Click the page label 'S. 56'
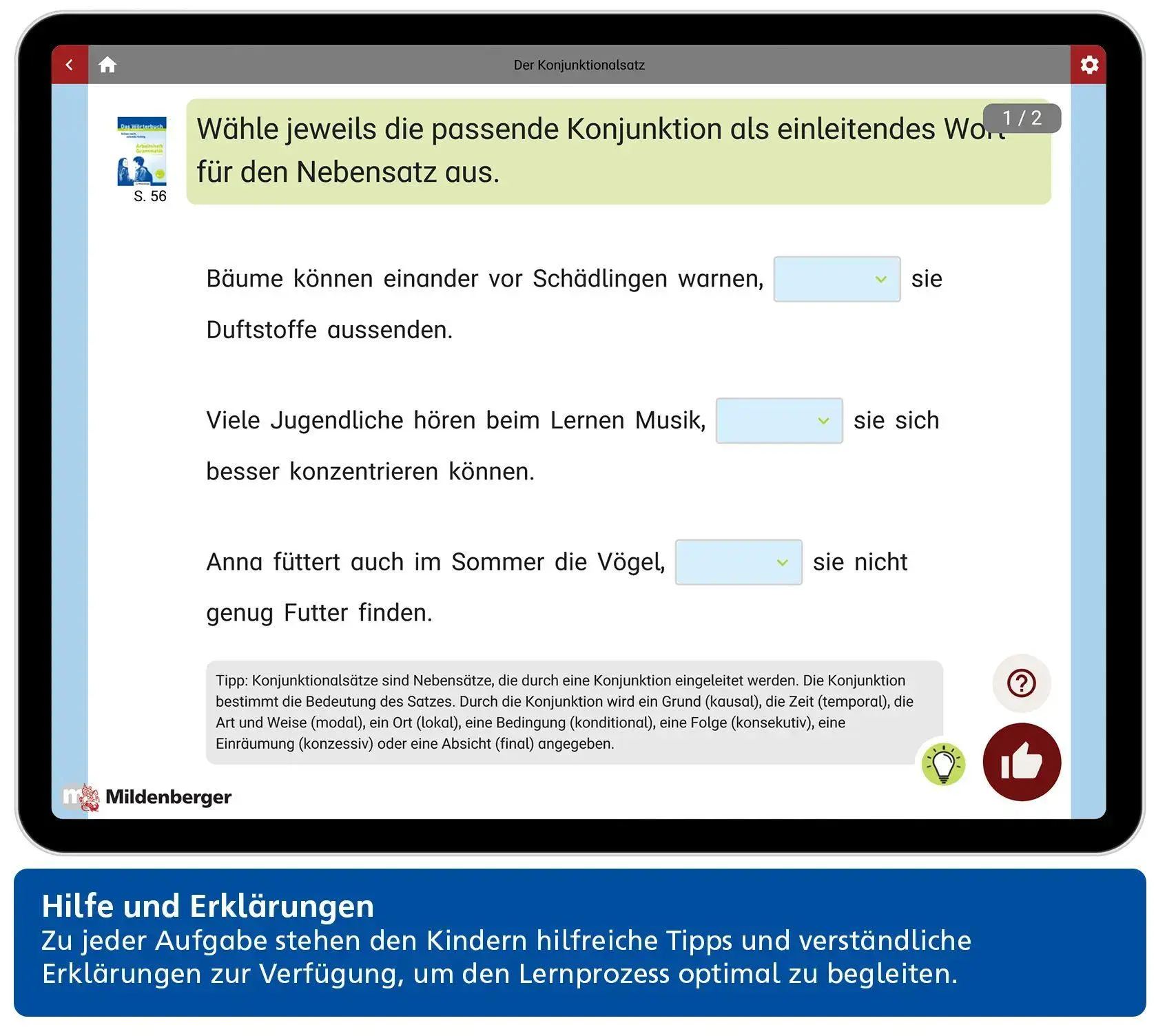This screenshot has height=1036, width=1156. (x=150, y=196)
